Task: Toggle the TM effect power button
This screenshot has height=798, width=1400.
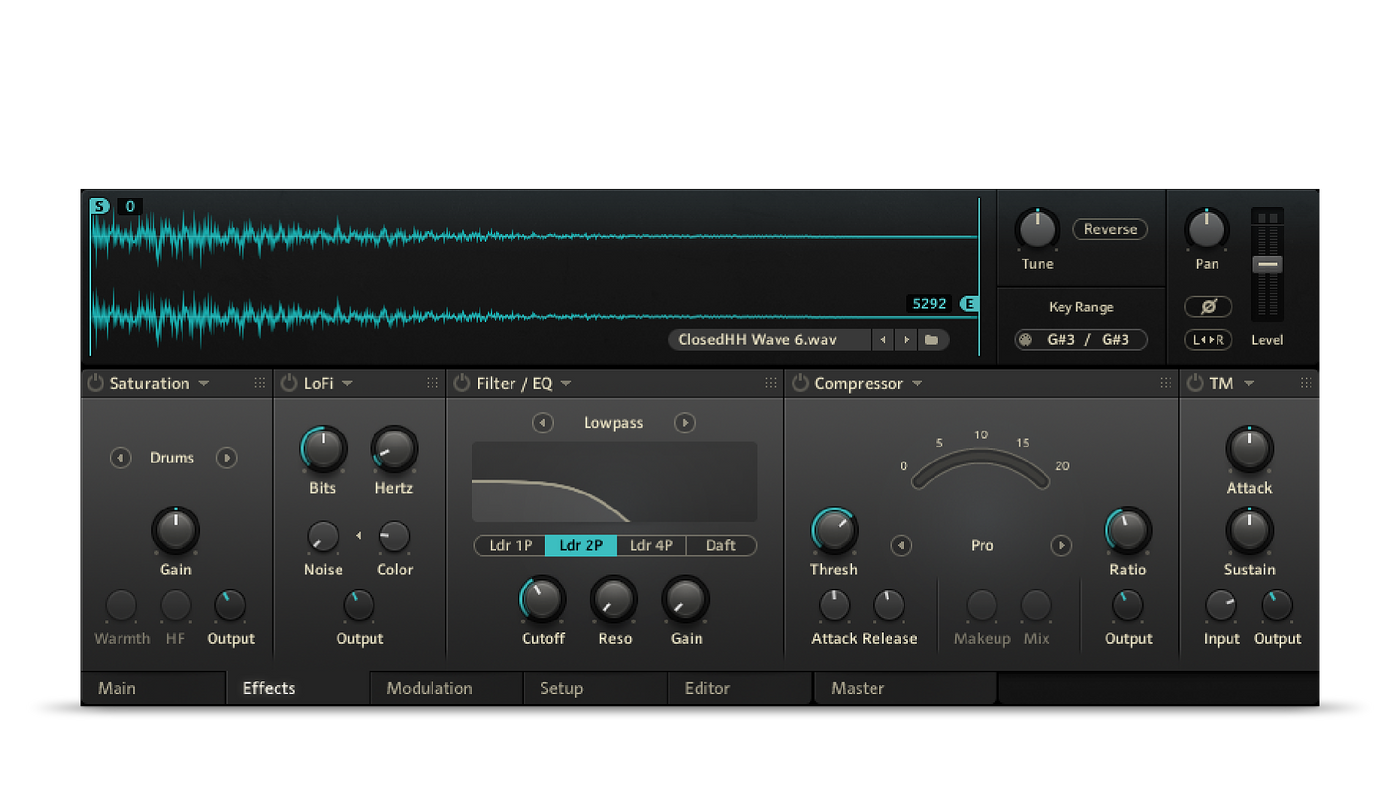Action: point(1195,383)
